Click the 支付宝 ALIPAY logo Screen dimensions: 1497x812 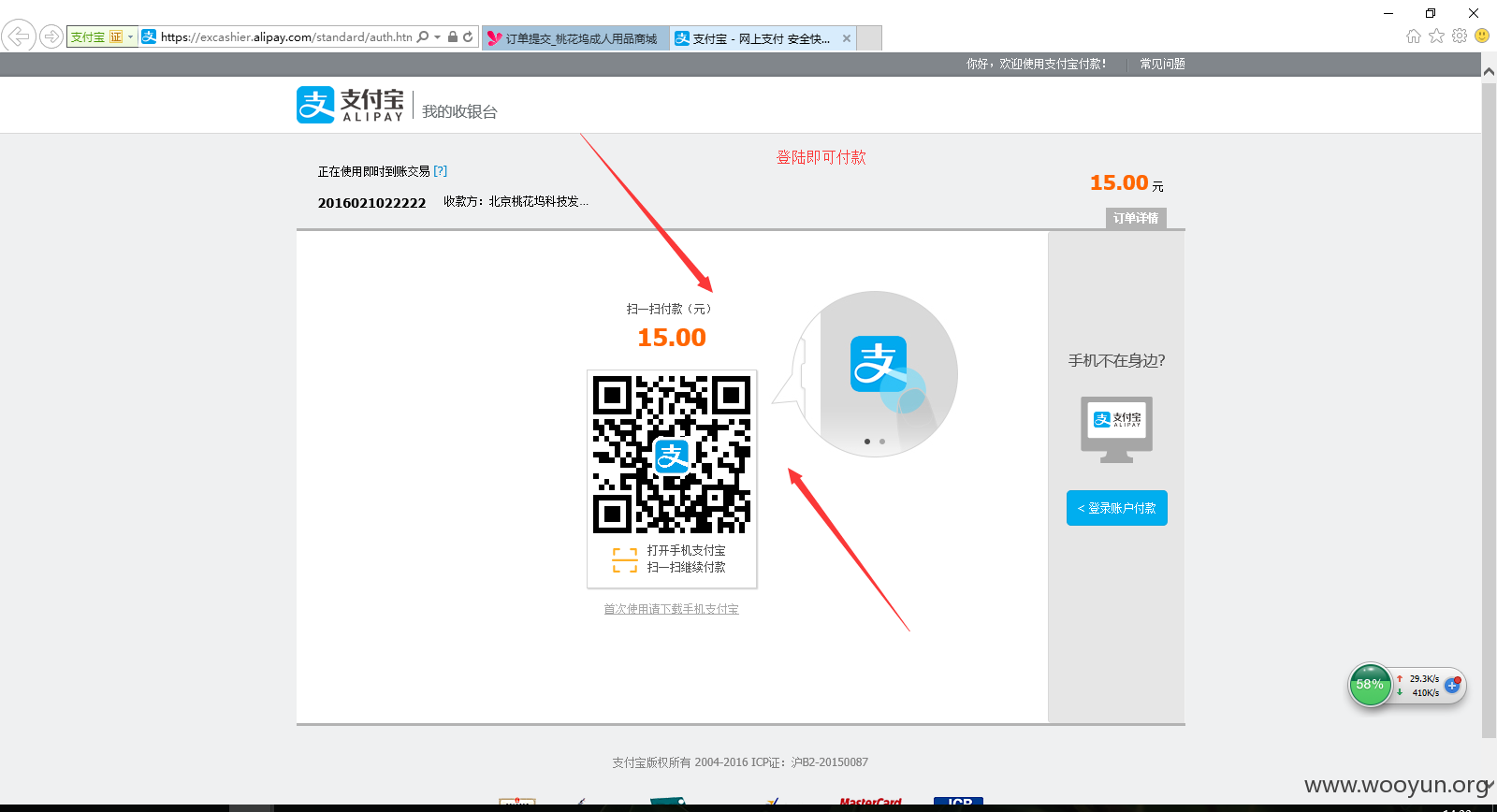point(350,105)
